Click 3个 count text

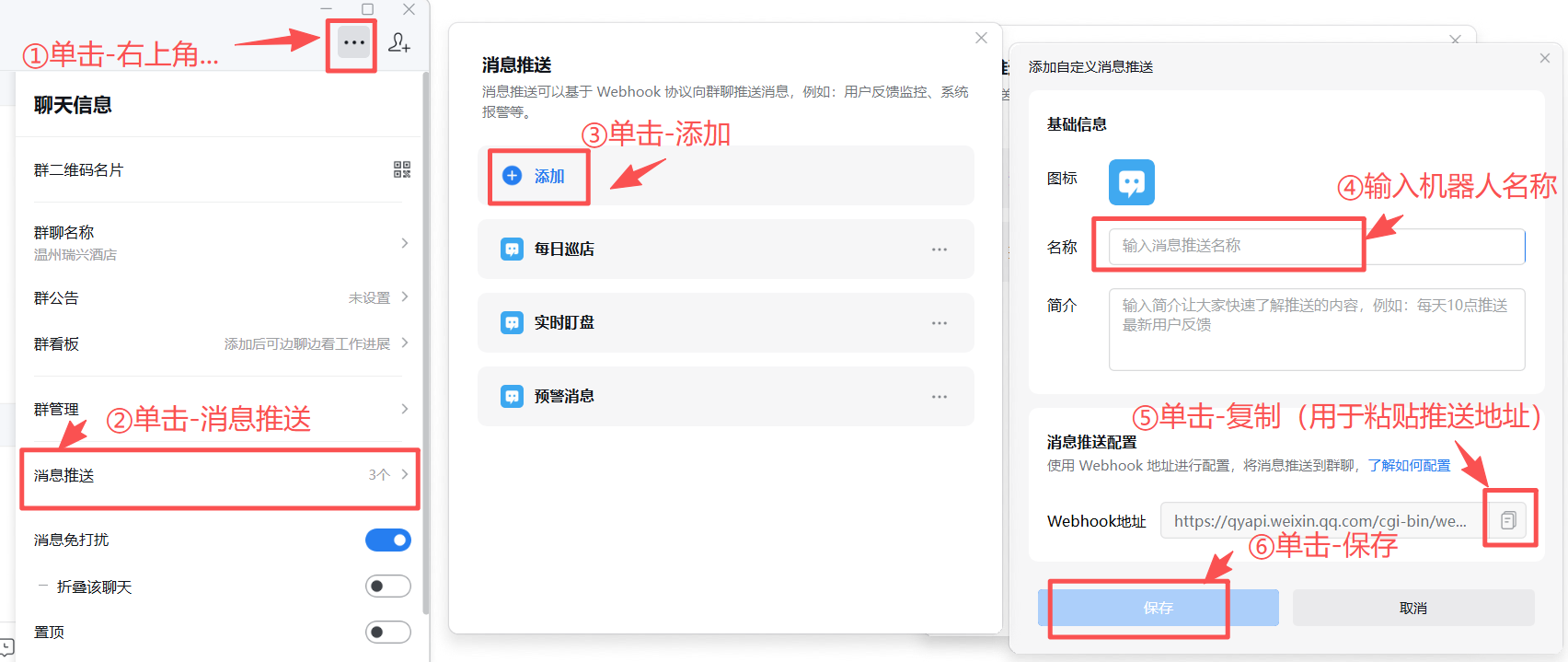pos(379,475)
